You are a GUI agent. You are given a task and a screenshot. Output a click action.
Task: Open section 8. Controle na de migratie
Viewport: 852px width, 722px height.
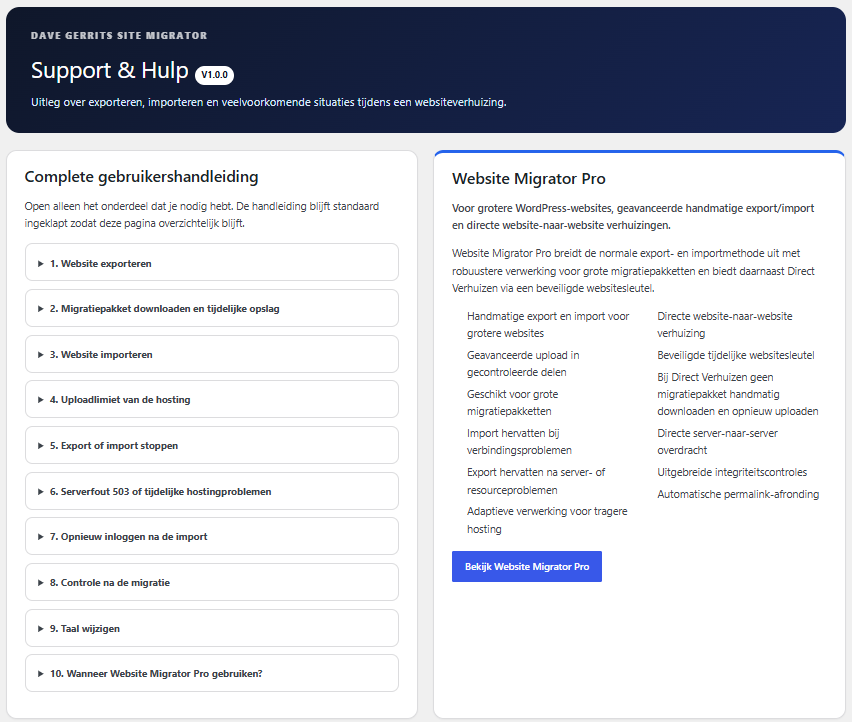[x=211, y=582]
